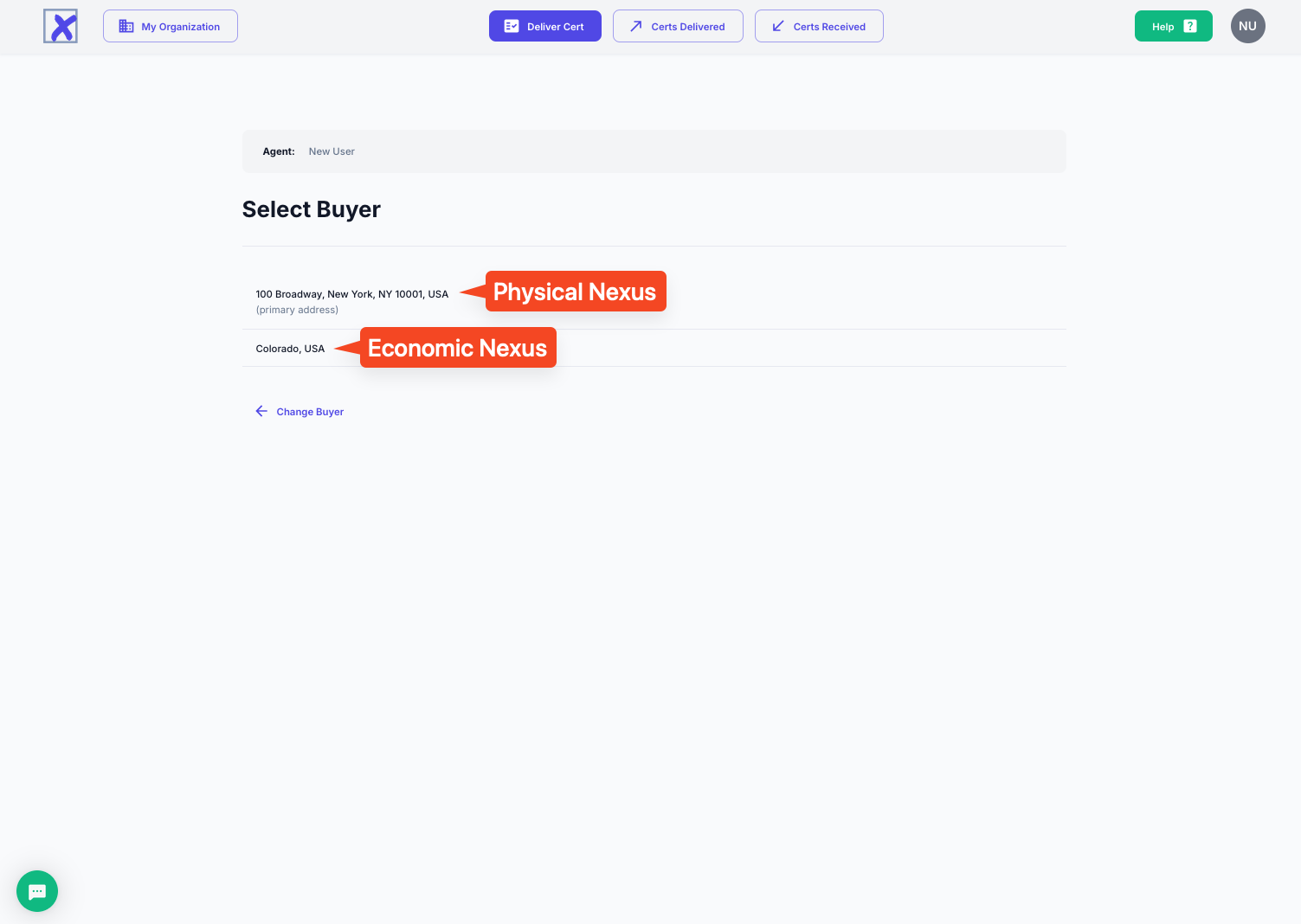Image resolution: width=1301 pixels, height=924 pixels.
Task: Switch to Certs Delivered tab
Action: point(678,26)
